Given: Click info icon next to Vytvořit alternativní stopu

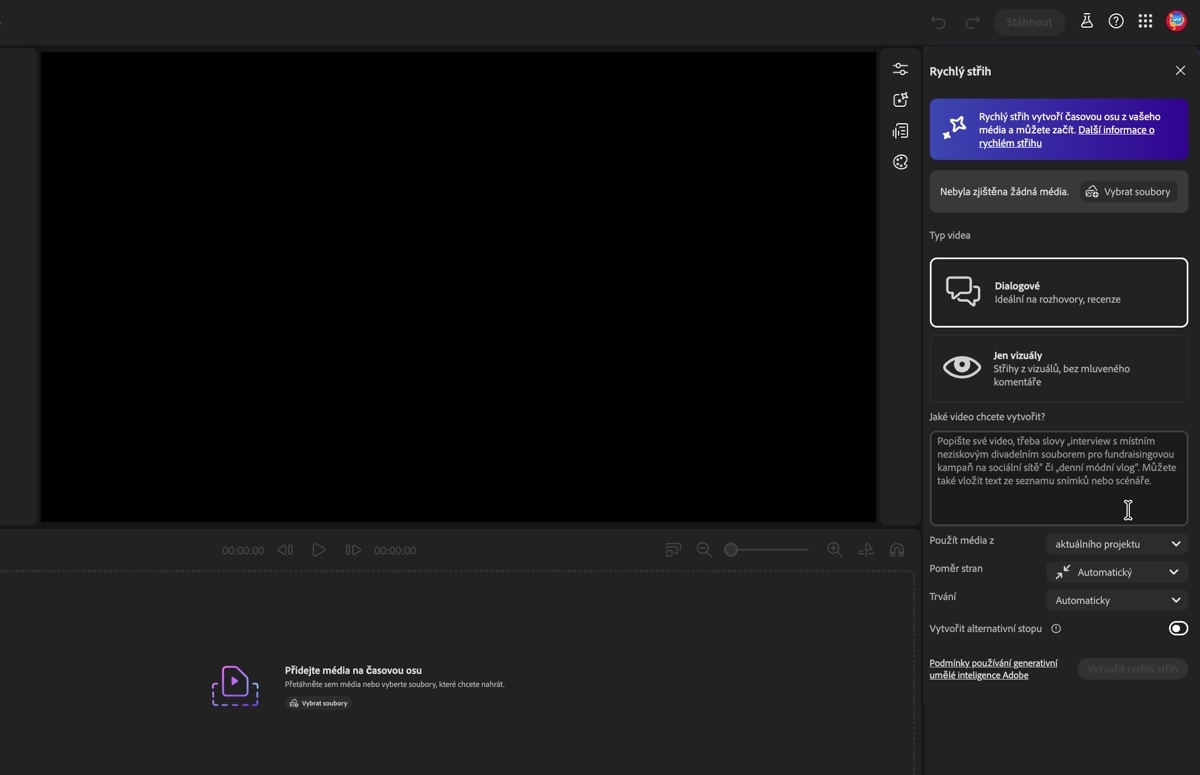Looking at the screenshot, I should click(1056, 629).
